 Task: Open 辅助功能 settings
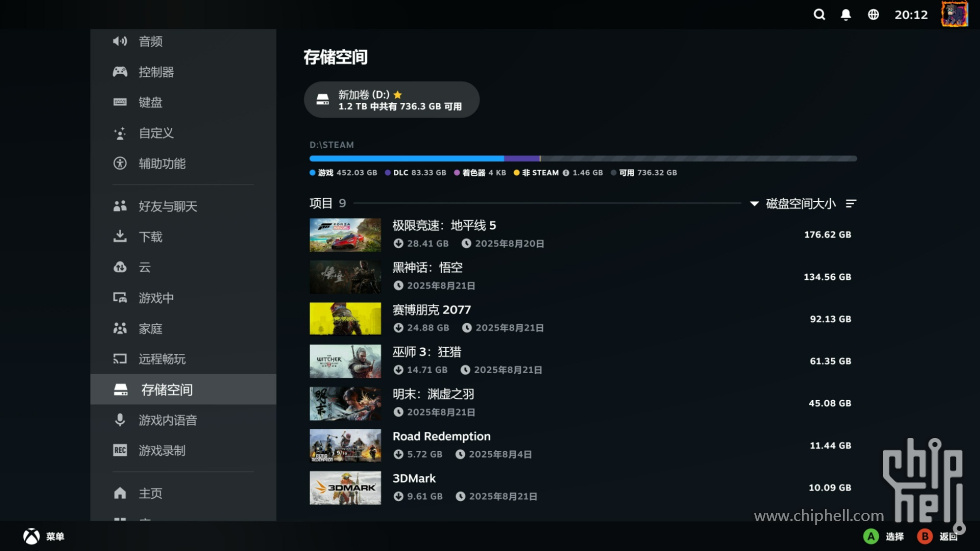coord(183,163)
